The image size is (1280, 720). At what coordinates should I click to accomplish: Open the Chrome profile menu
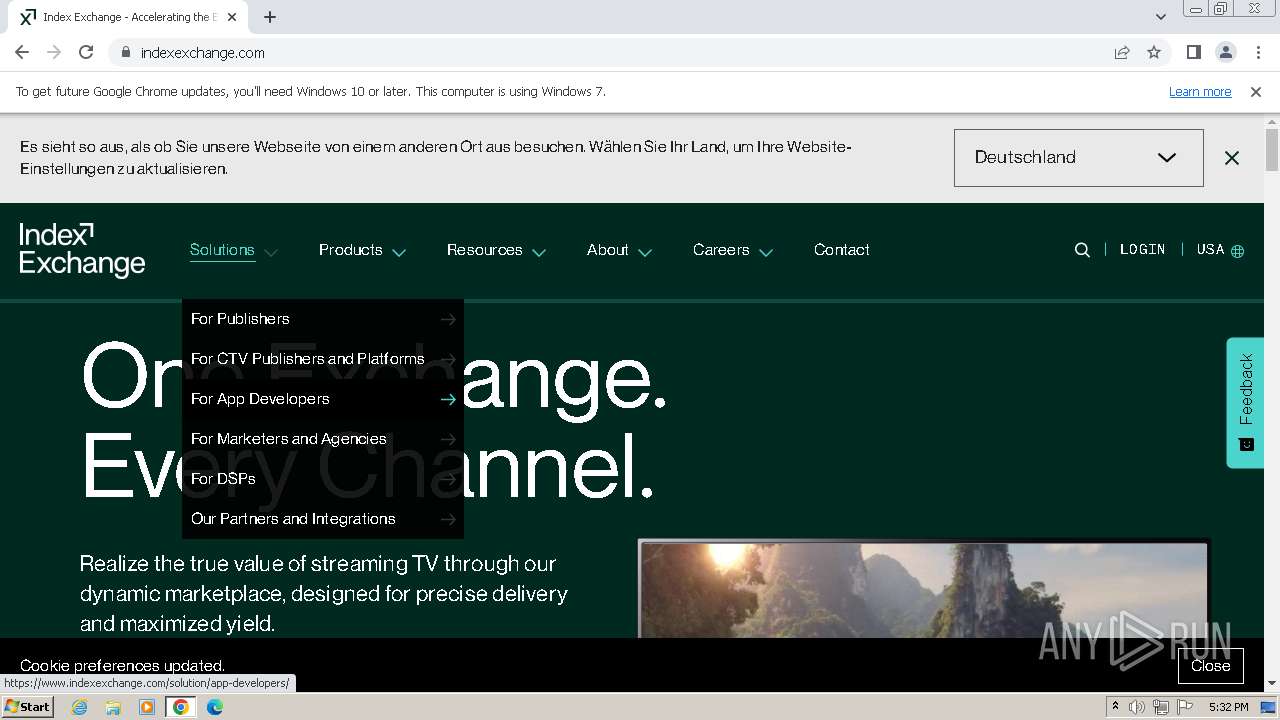pos(1225,52)
